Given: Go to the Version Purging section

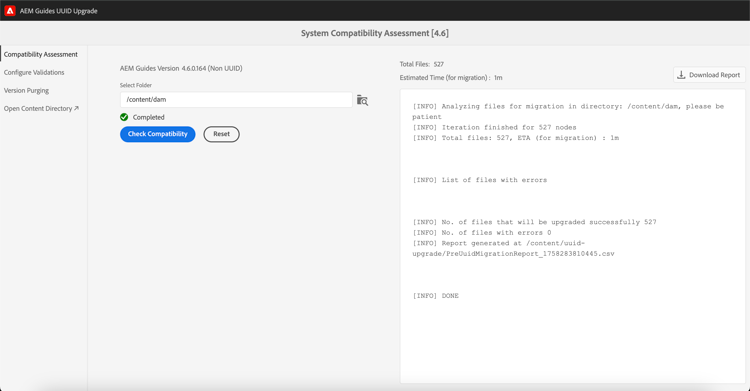Looking at the screenshot, I should pyautogui.click(x=26, y=90).
